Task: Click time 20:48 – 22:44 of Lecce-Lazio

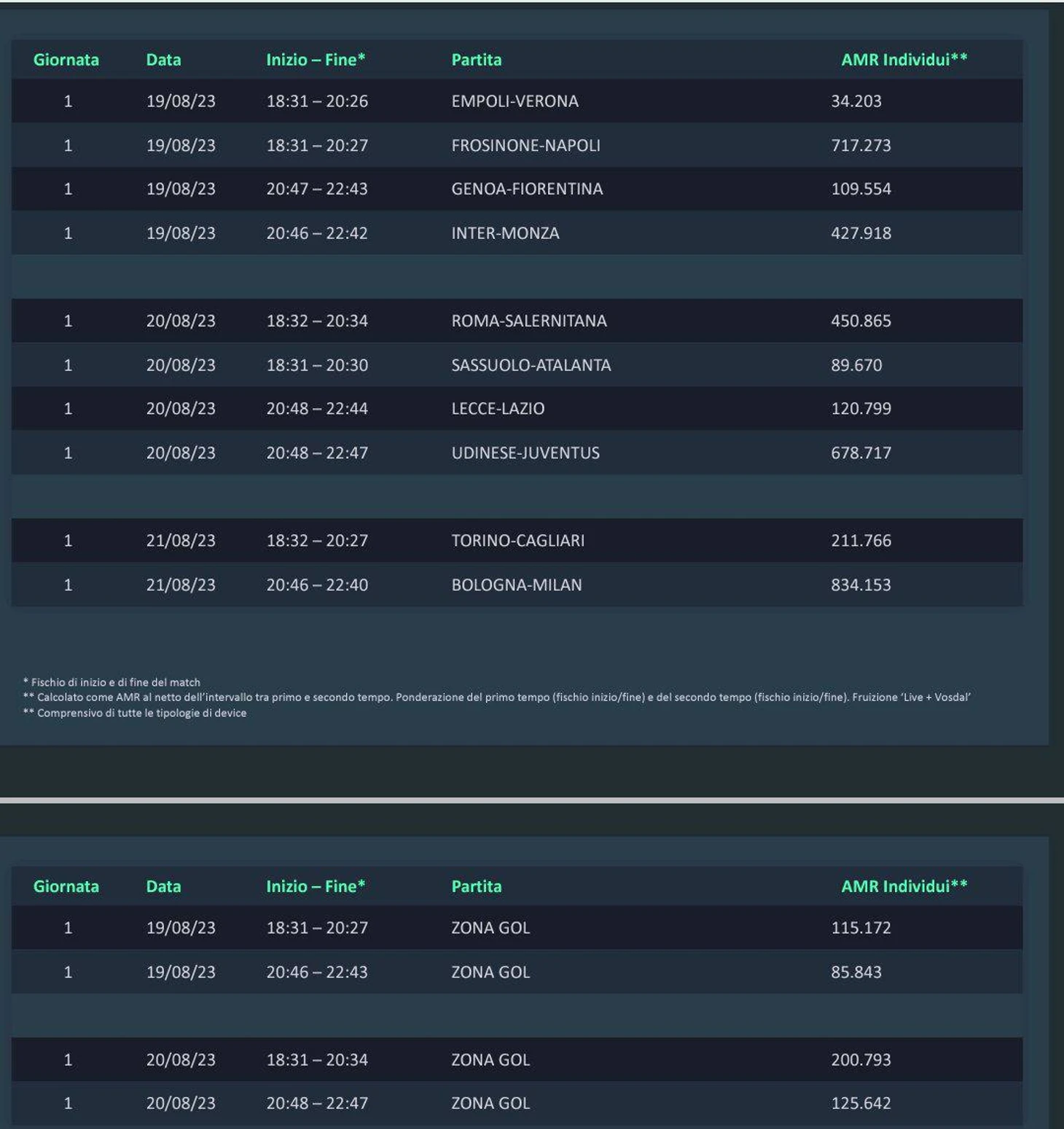Action: [x=317, y=409]
